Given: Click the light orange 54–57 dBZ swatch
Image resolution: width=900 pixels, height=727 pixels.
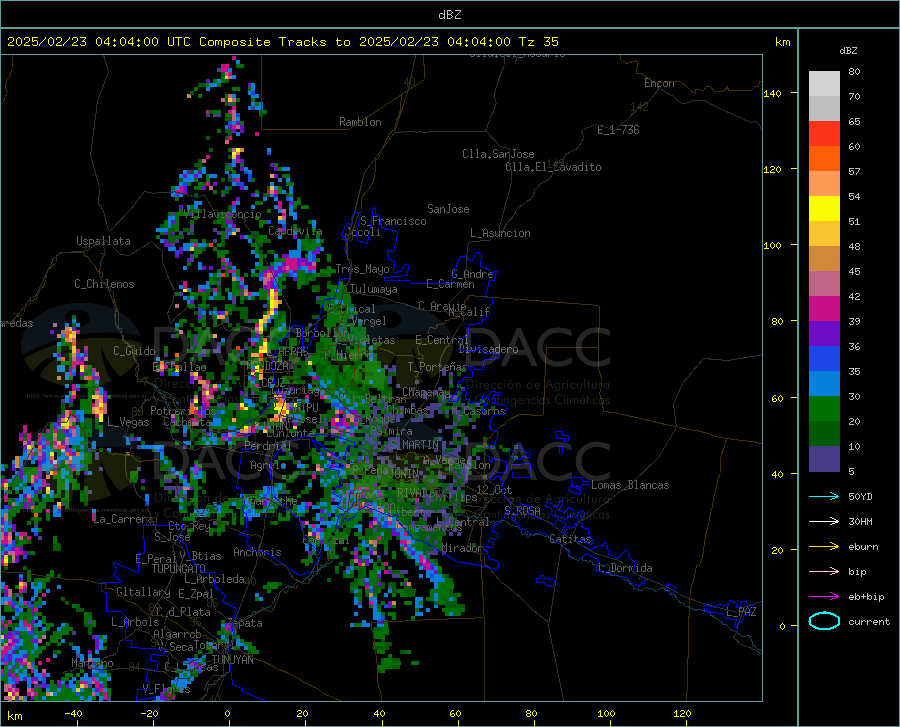Looking at the screenshot, I should [824, 184].
